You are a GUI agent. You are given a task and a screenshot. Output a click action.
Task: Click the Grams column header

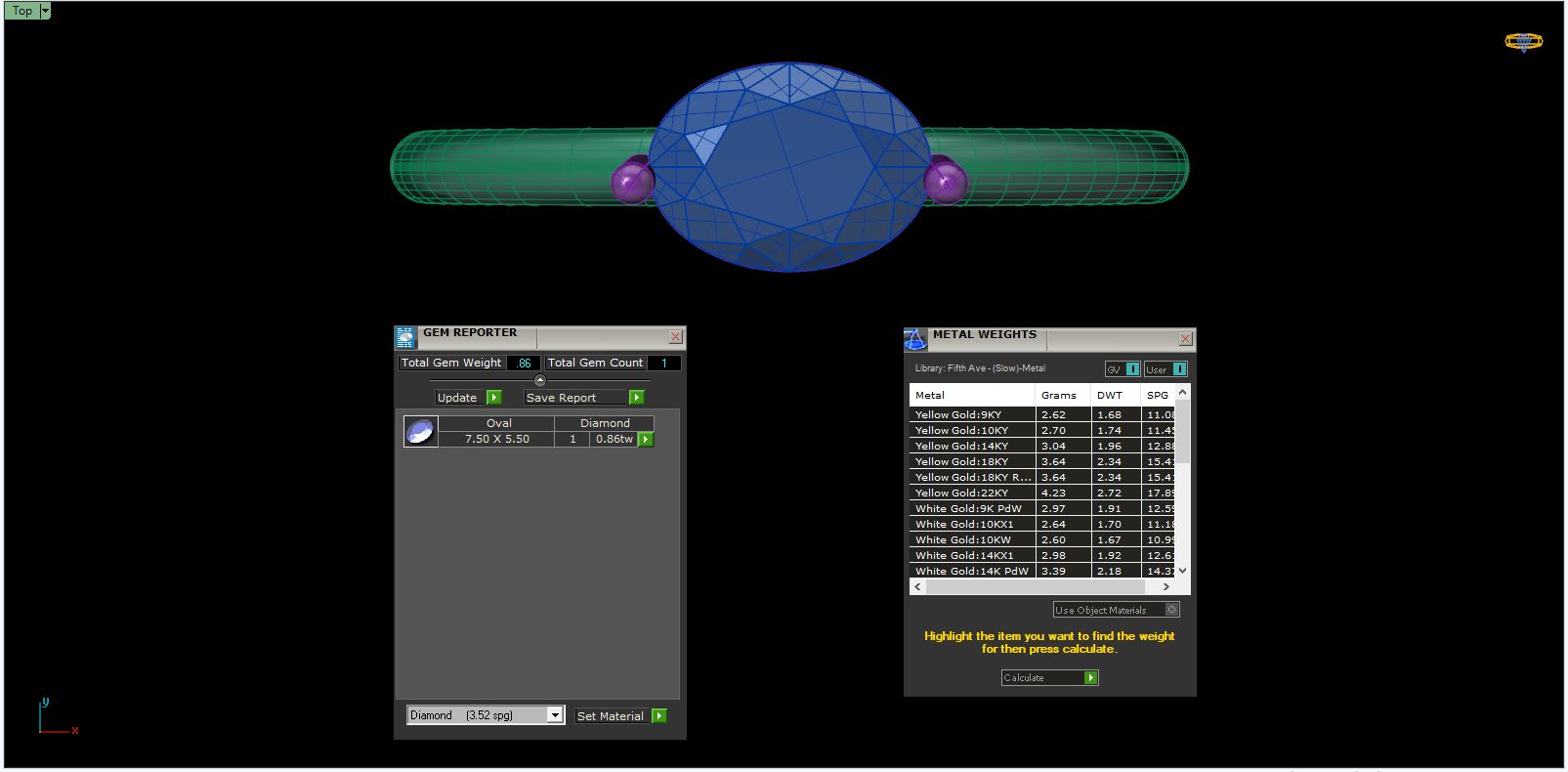point(1059,396)
